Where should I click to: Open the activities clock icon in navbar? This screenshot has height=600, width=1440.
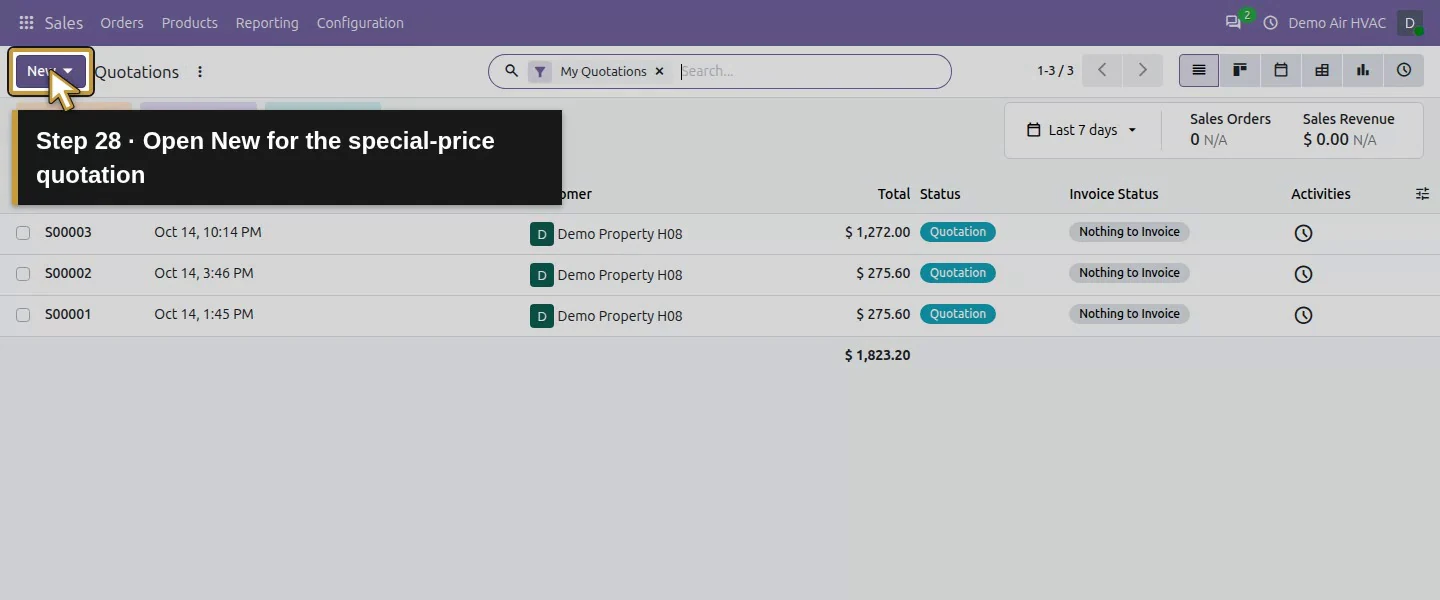pos(1271,23)
